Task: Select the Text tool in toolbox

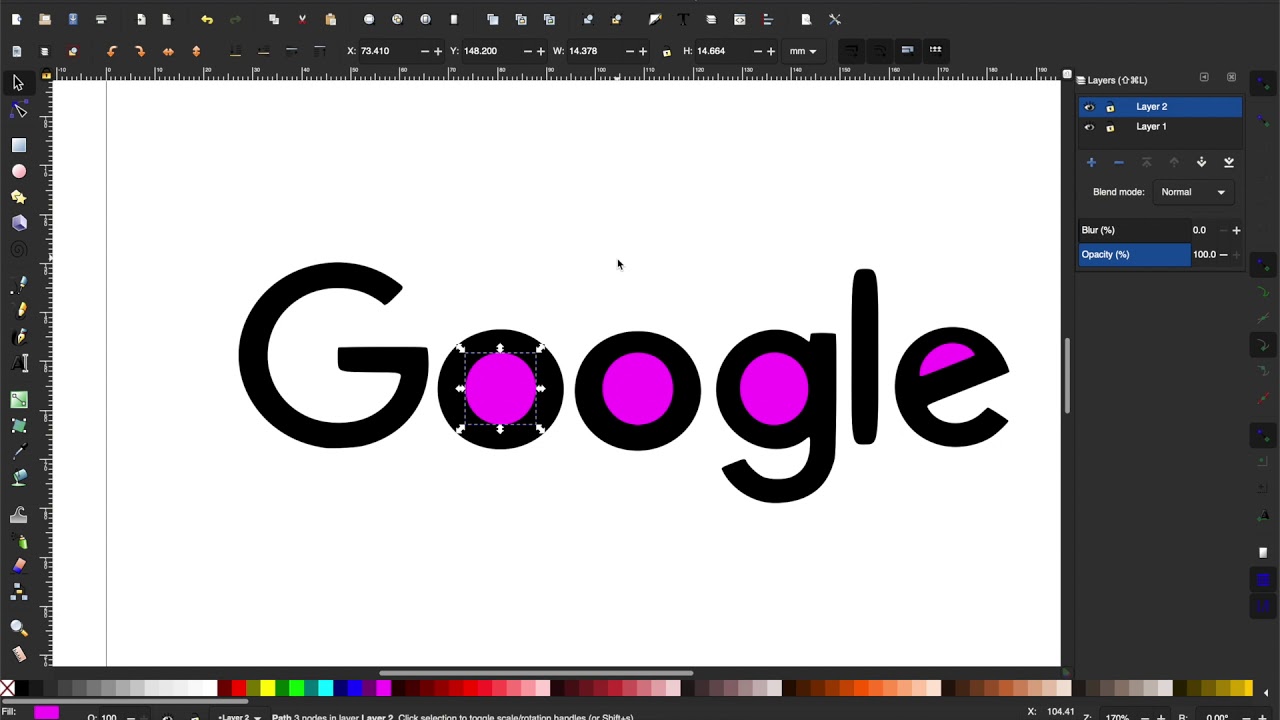Action: pos(18,363)
